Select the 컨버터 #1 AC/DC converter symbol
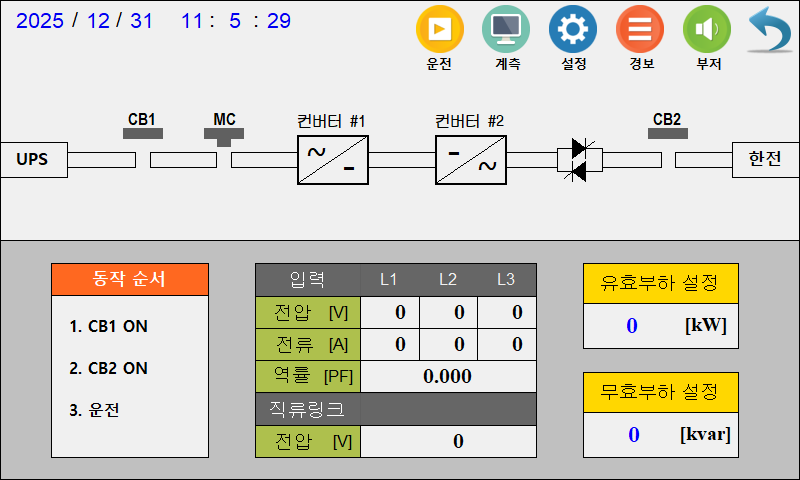Image resolution: width=800 pixels, height=480 pixels. tap(333, 160)
